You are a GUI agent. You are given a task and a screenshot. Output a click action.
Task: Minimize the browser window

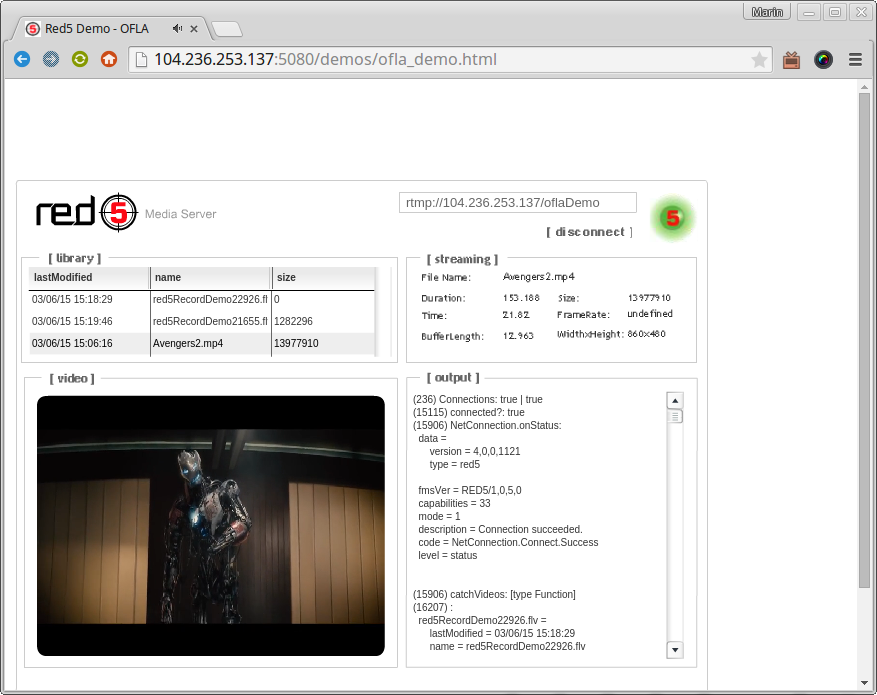[808, 12]
